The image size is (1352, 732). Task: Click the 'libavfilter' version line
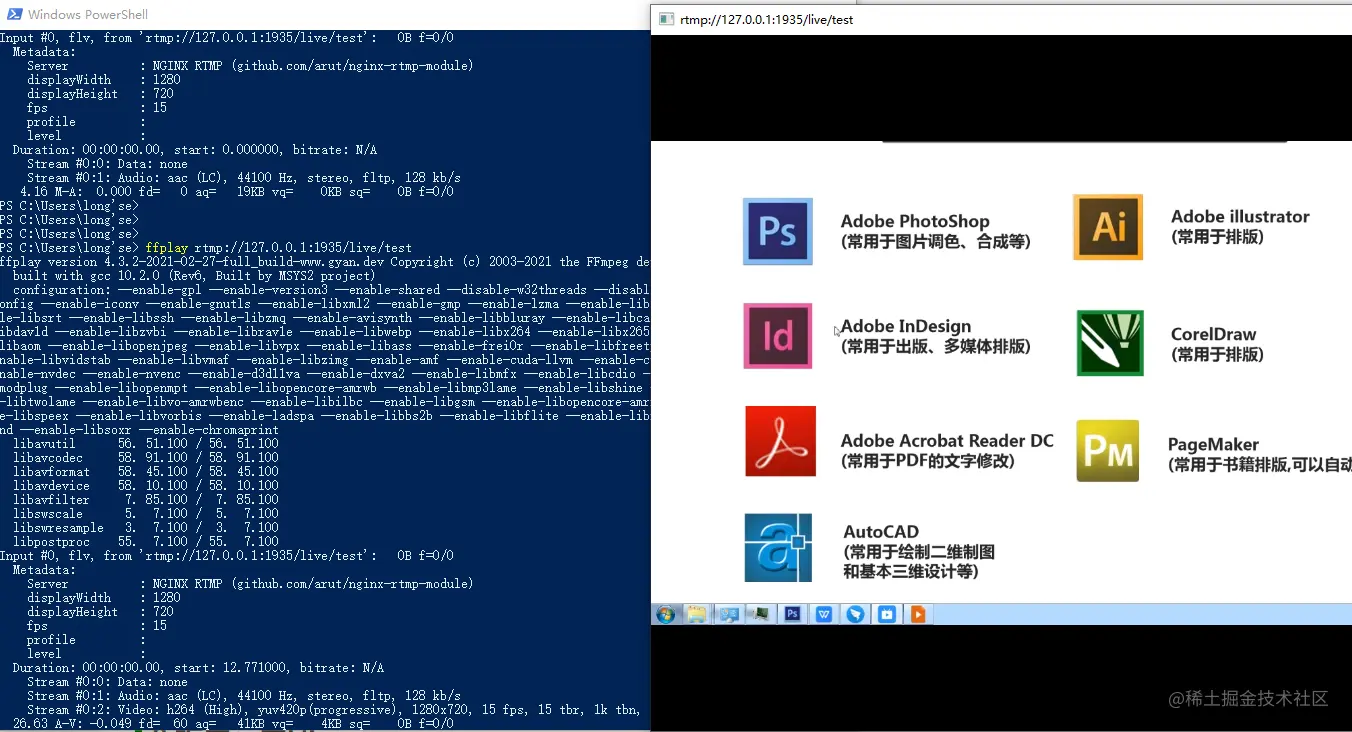146,499
